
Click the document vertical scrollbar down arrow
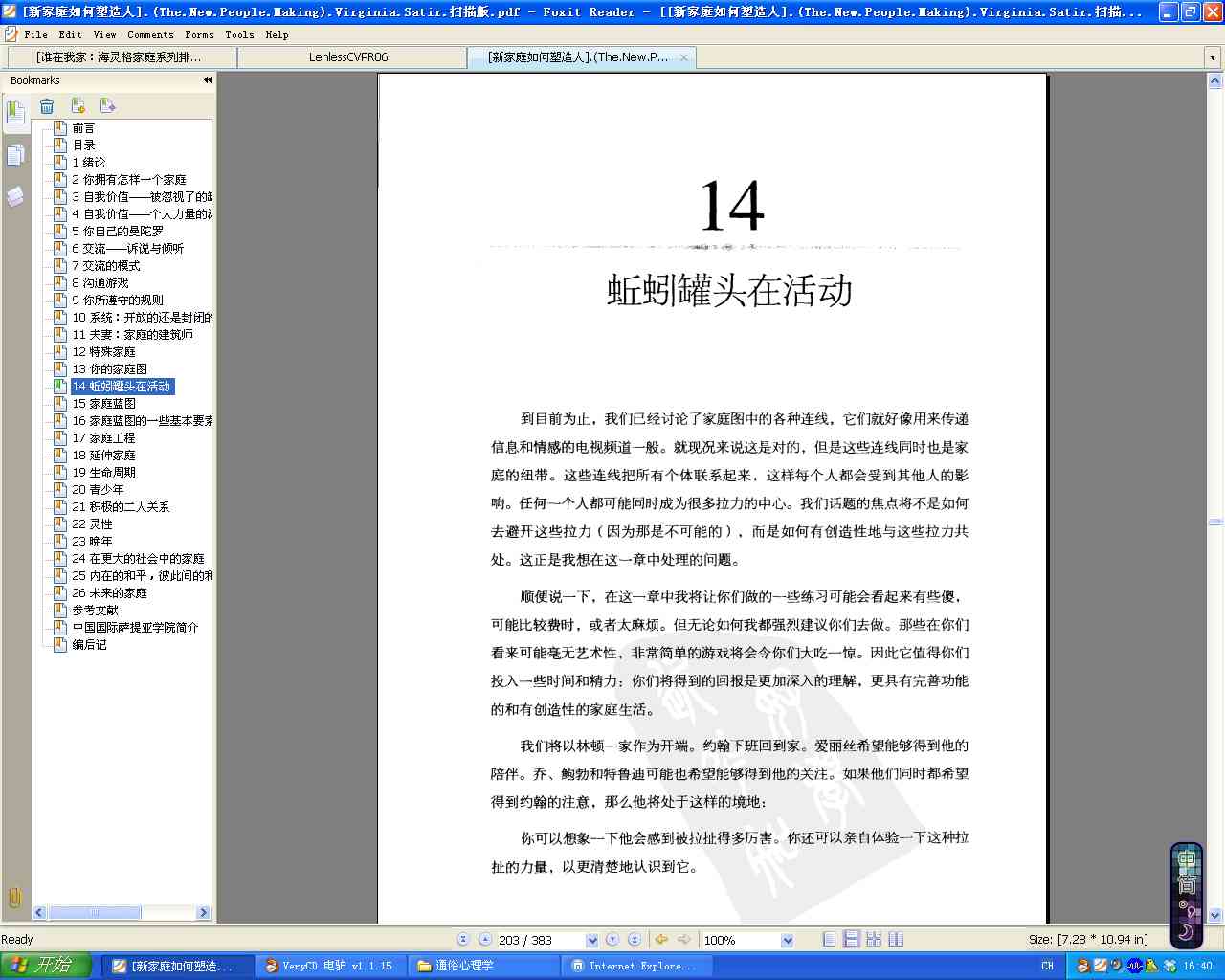point(1215,915)
